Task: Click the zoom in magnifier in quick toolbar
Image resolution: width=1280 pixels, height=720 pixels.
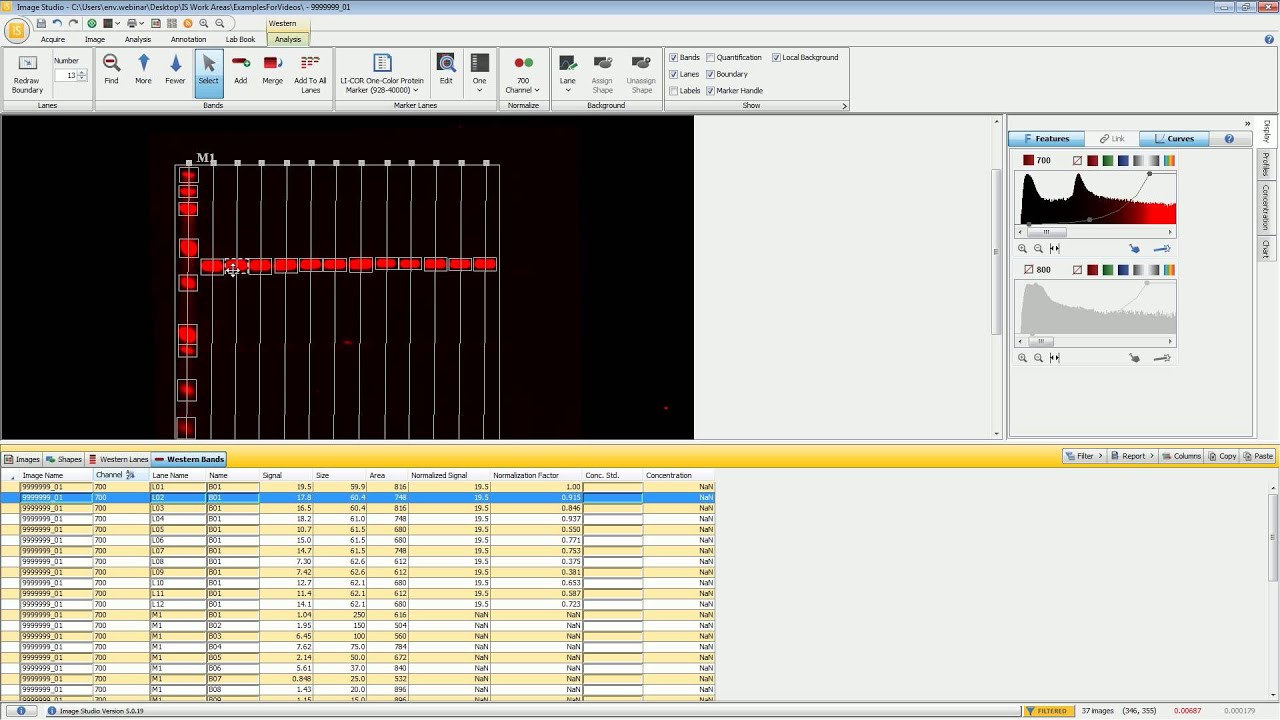Action: (x=204, y=23)
